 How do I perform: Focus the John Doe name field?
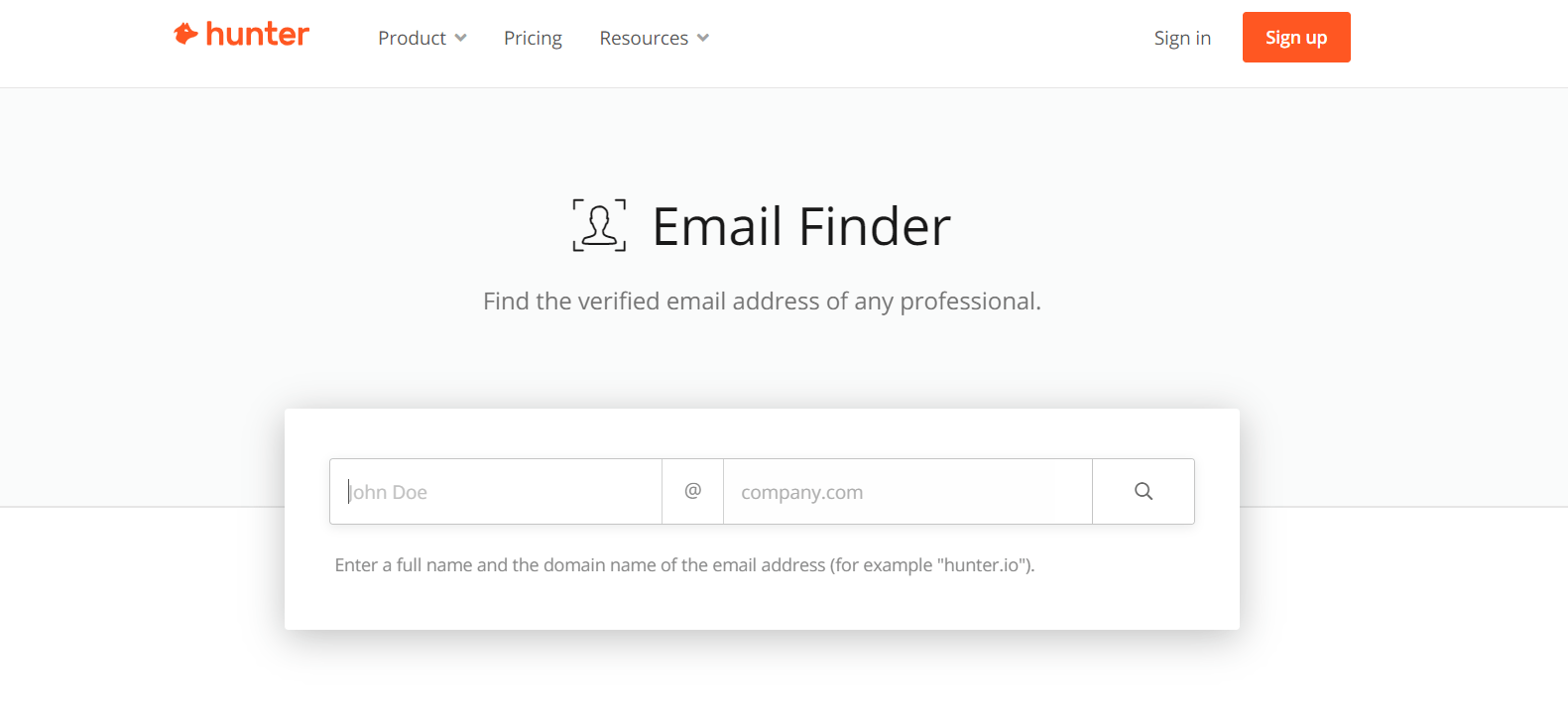coord(496,491)
